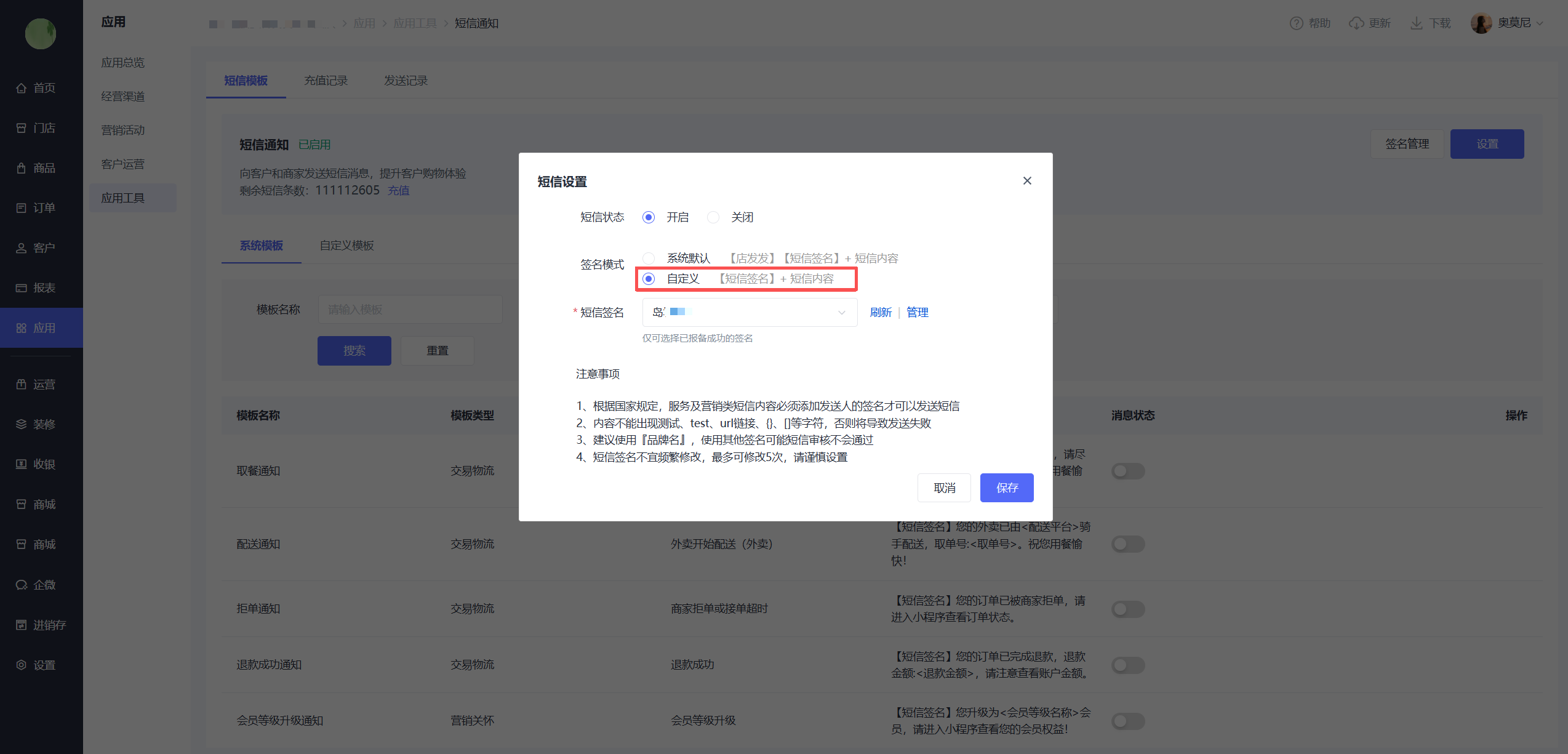Click the Reports (报表) sidebar icon
Viewport: 1568px width, 754px height.
click(x=22, y=288)
